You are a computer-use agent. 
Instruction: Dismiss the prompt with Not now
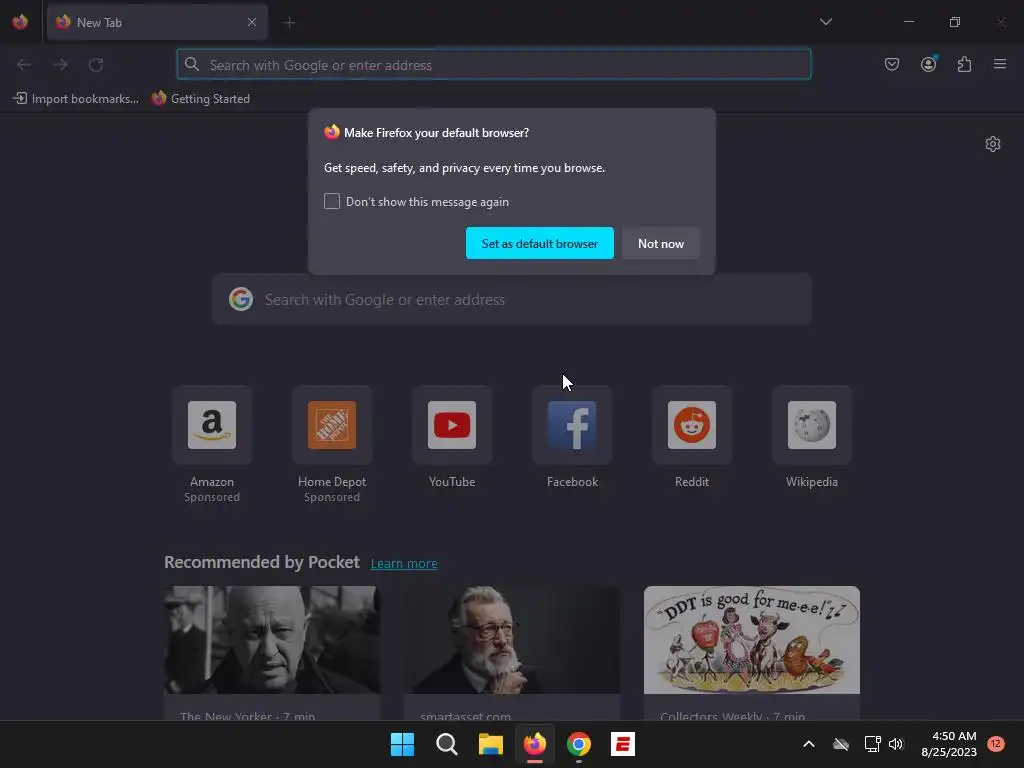(661, 243)
